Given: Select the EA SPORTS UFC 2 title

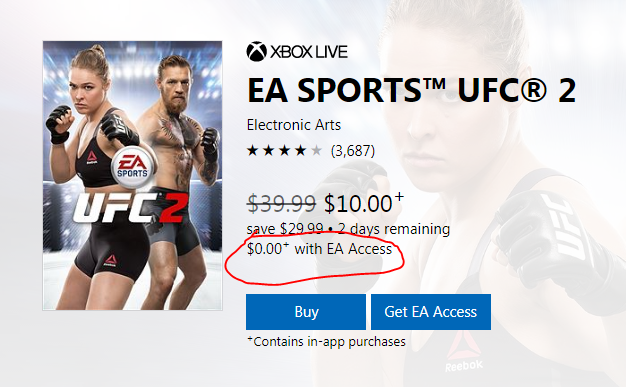Looking at the screenshot, I should coord(412,90).
